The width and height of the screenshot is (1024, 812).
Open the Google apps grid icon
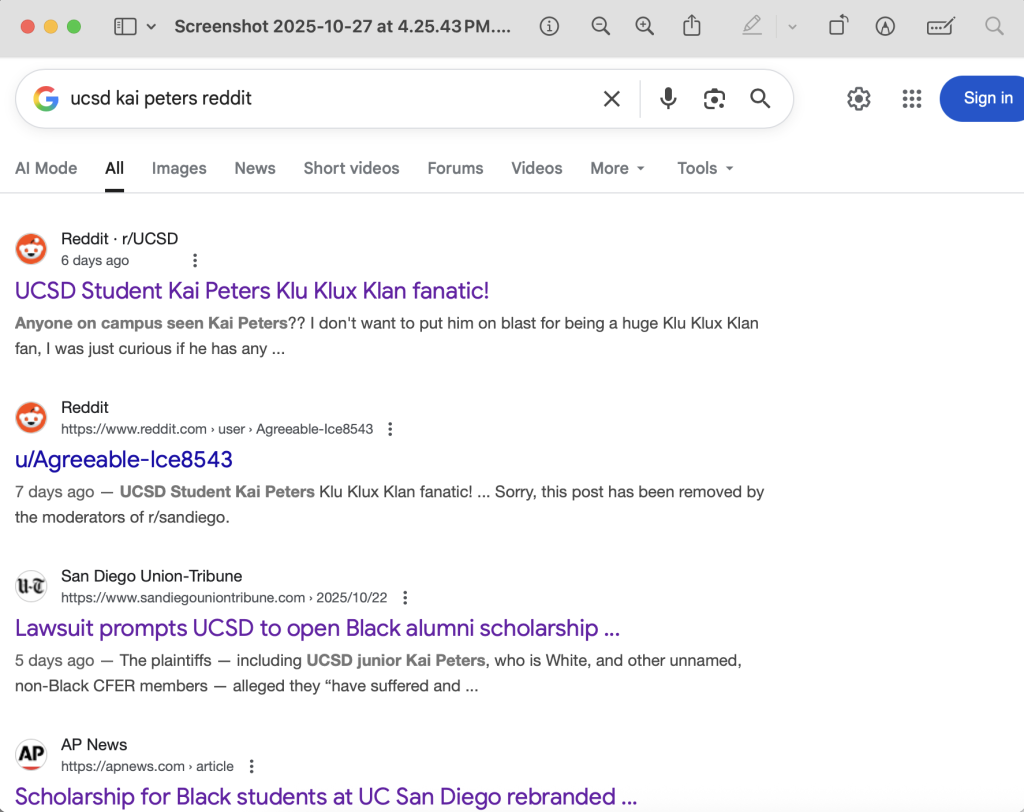911,98
